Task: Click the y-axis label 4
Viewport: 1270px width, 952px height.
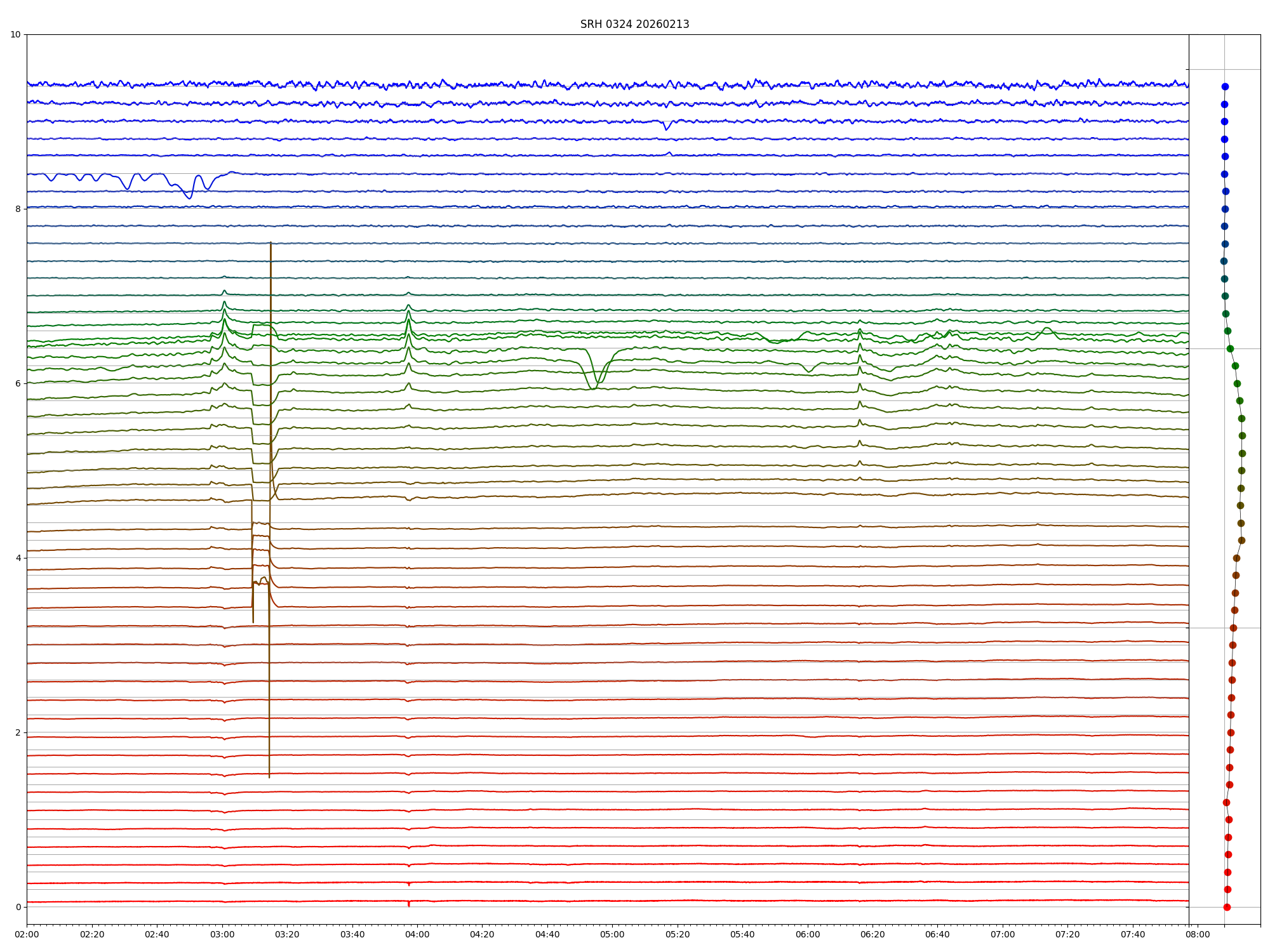Action: point(18,558)
